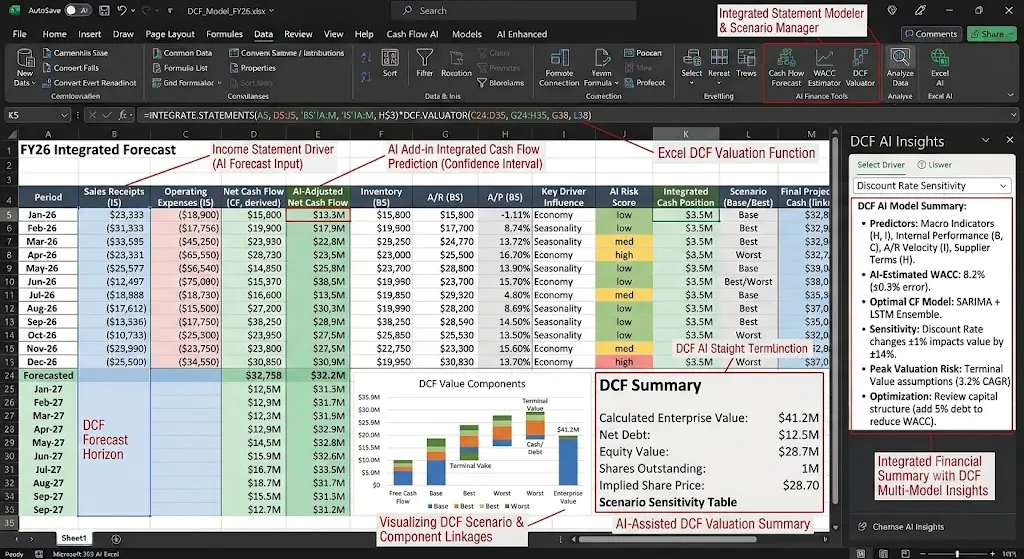
Task: Open the Excel AI tool
Action: tap(940, 67)
